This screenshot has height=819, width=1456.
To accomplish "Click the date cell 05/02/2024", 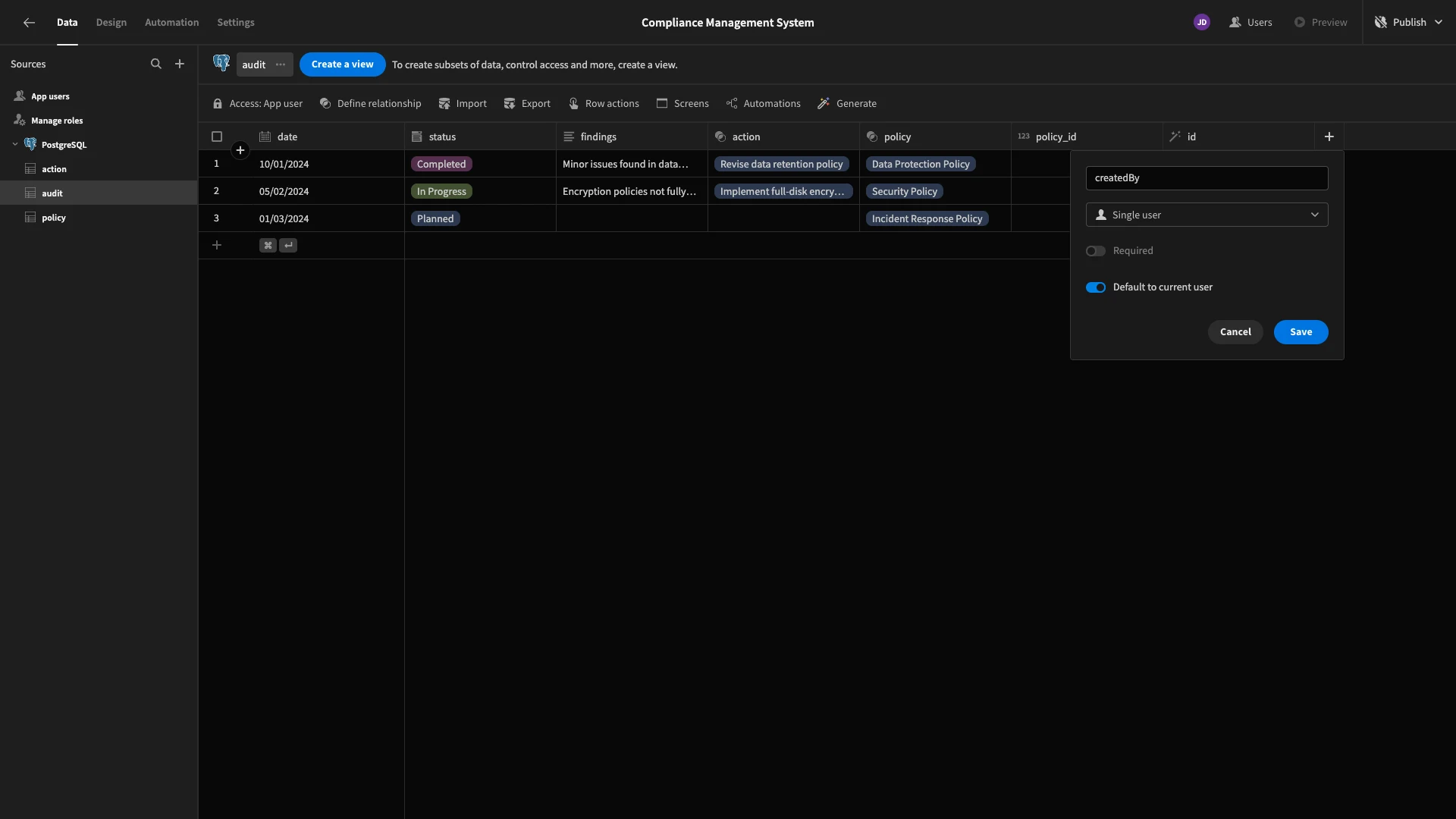I will click(328, 191).
